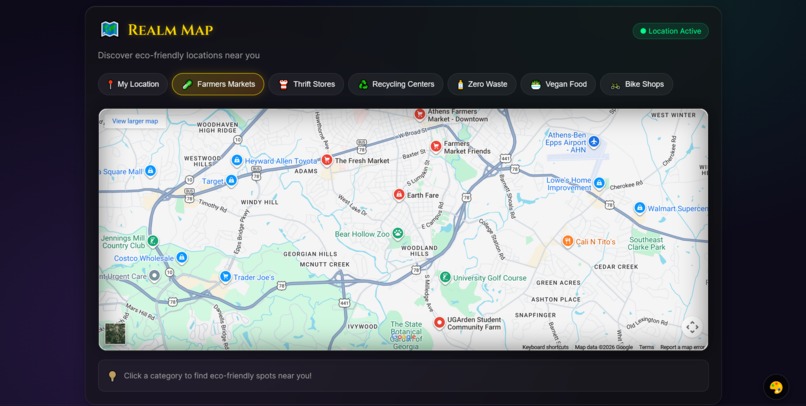The height and width of the screenshot is (406, 806).
Task: Click Athens Farmers Market Downtown pin
Action: point(419,114)
